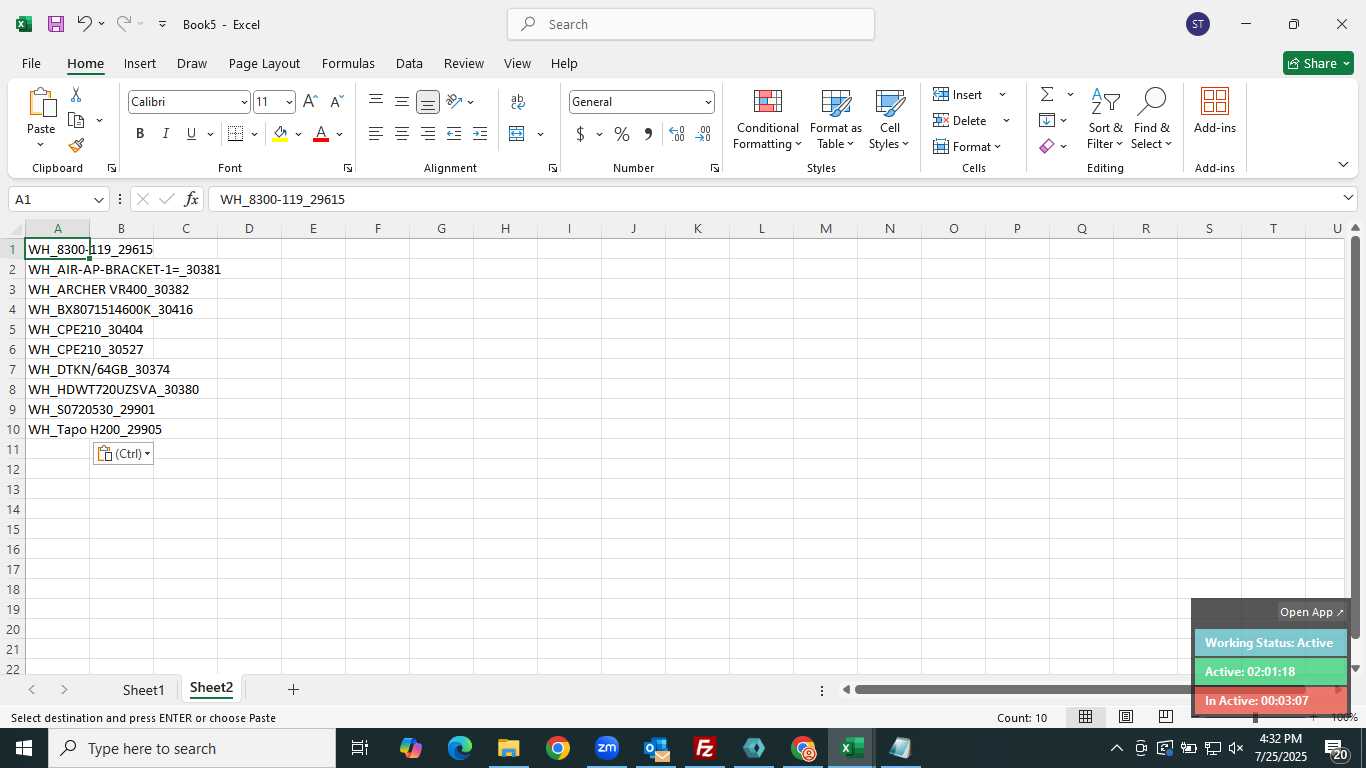
Task: Toggle Center alignment
Action: [402, 134]
